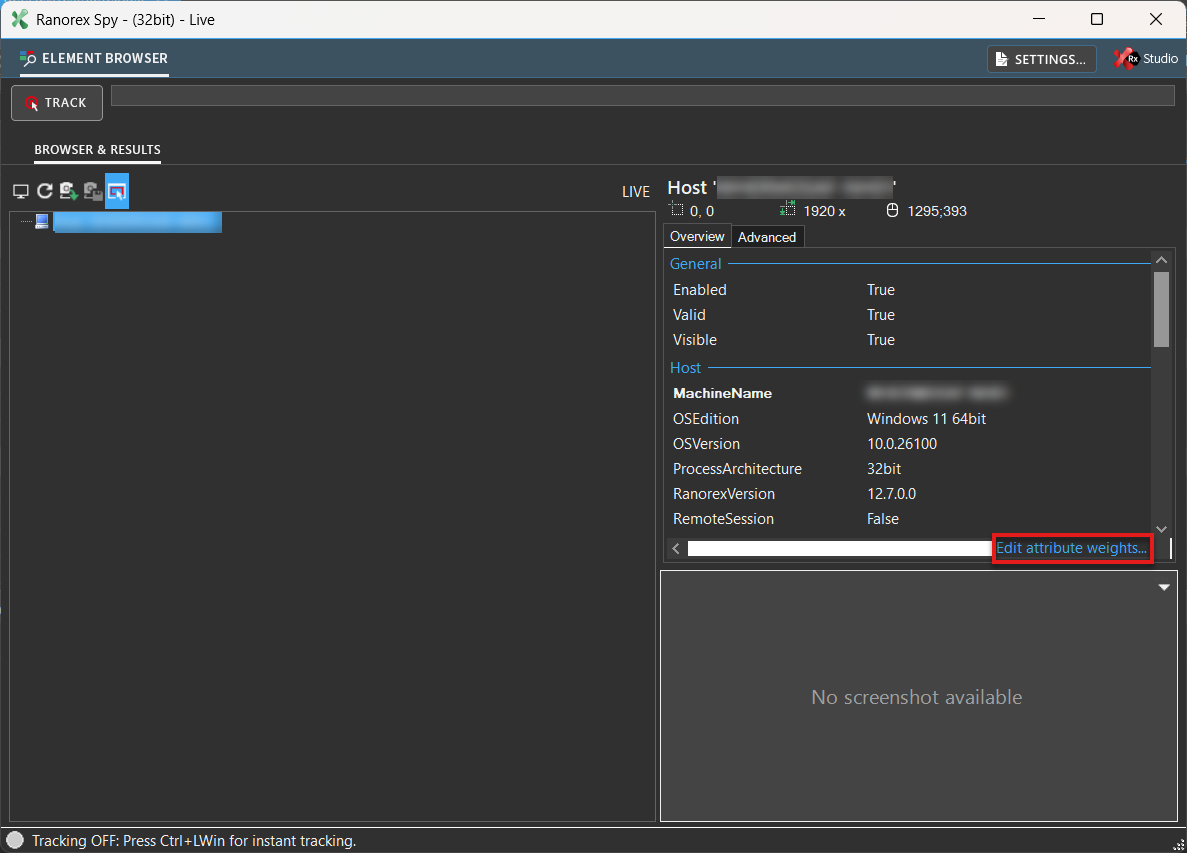Click the Visible property label
Image resolution: width=1187 pixels, height=853 pixels.
coord(694,340)
